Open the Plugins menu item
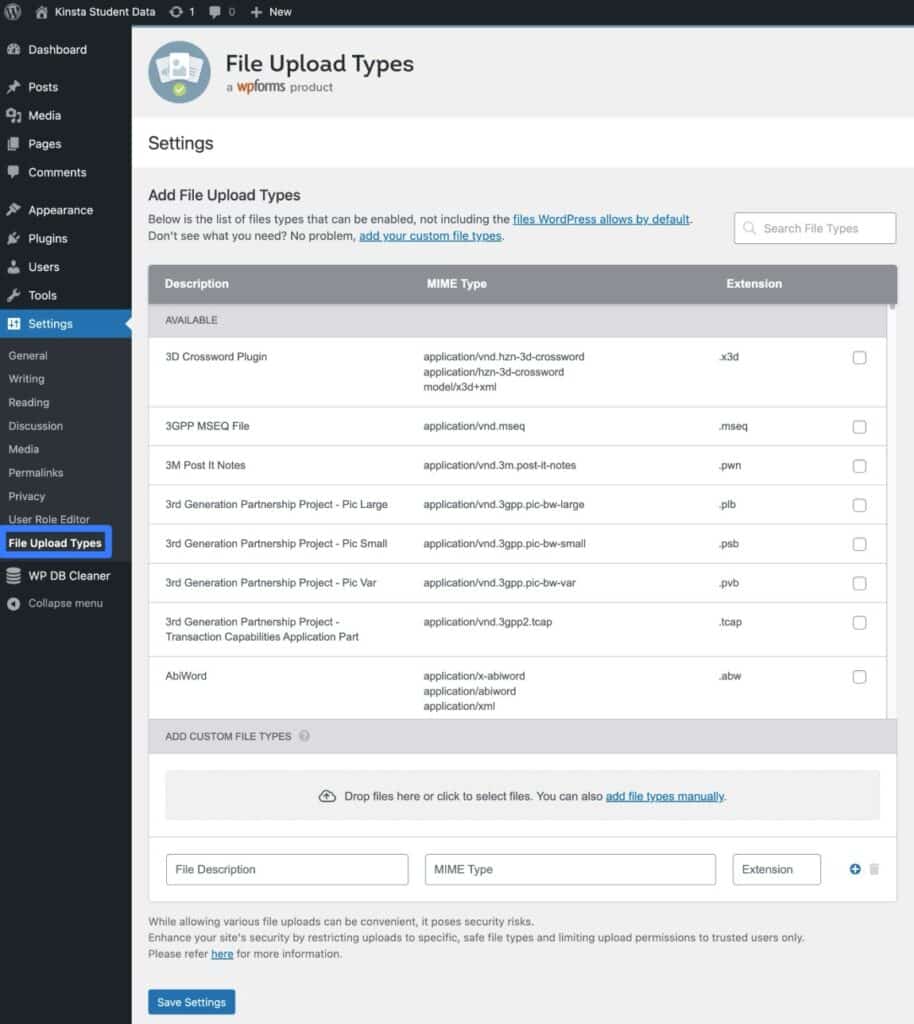914x1024 pixels. click(x=47, y=238)
